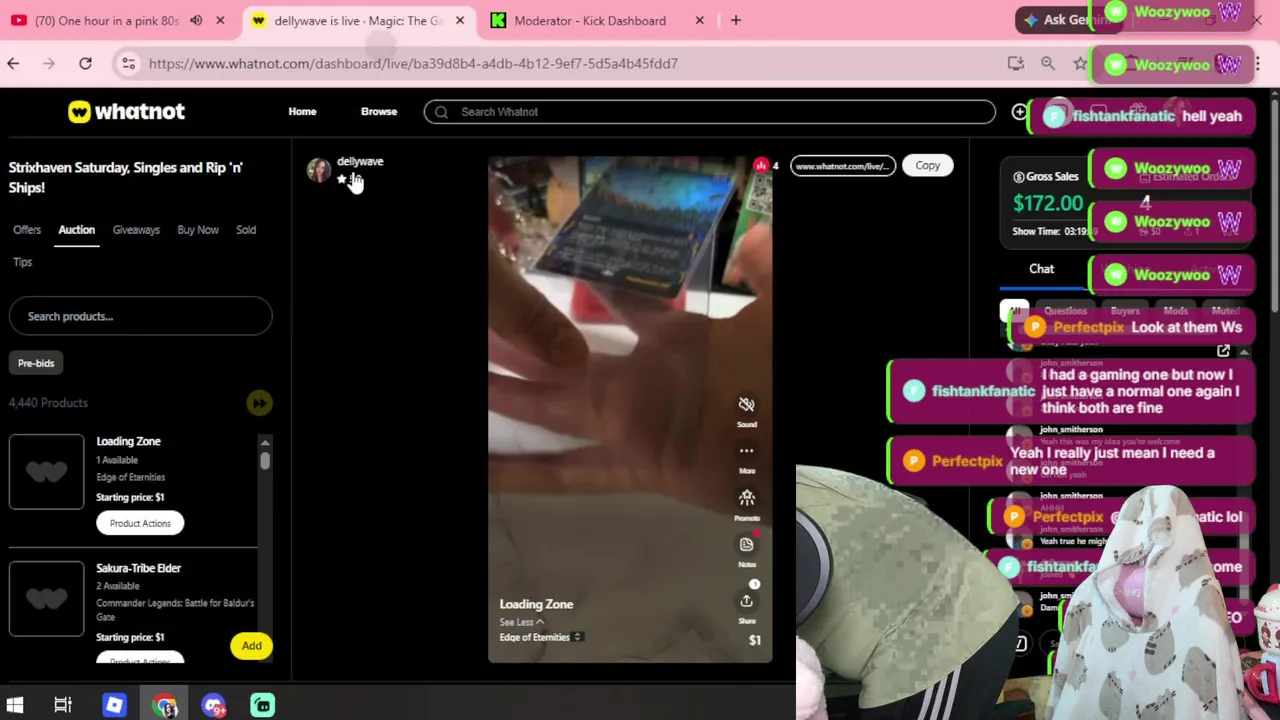Switch to the Offers tab

[x=27, y=230]
